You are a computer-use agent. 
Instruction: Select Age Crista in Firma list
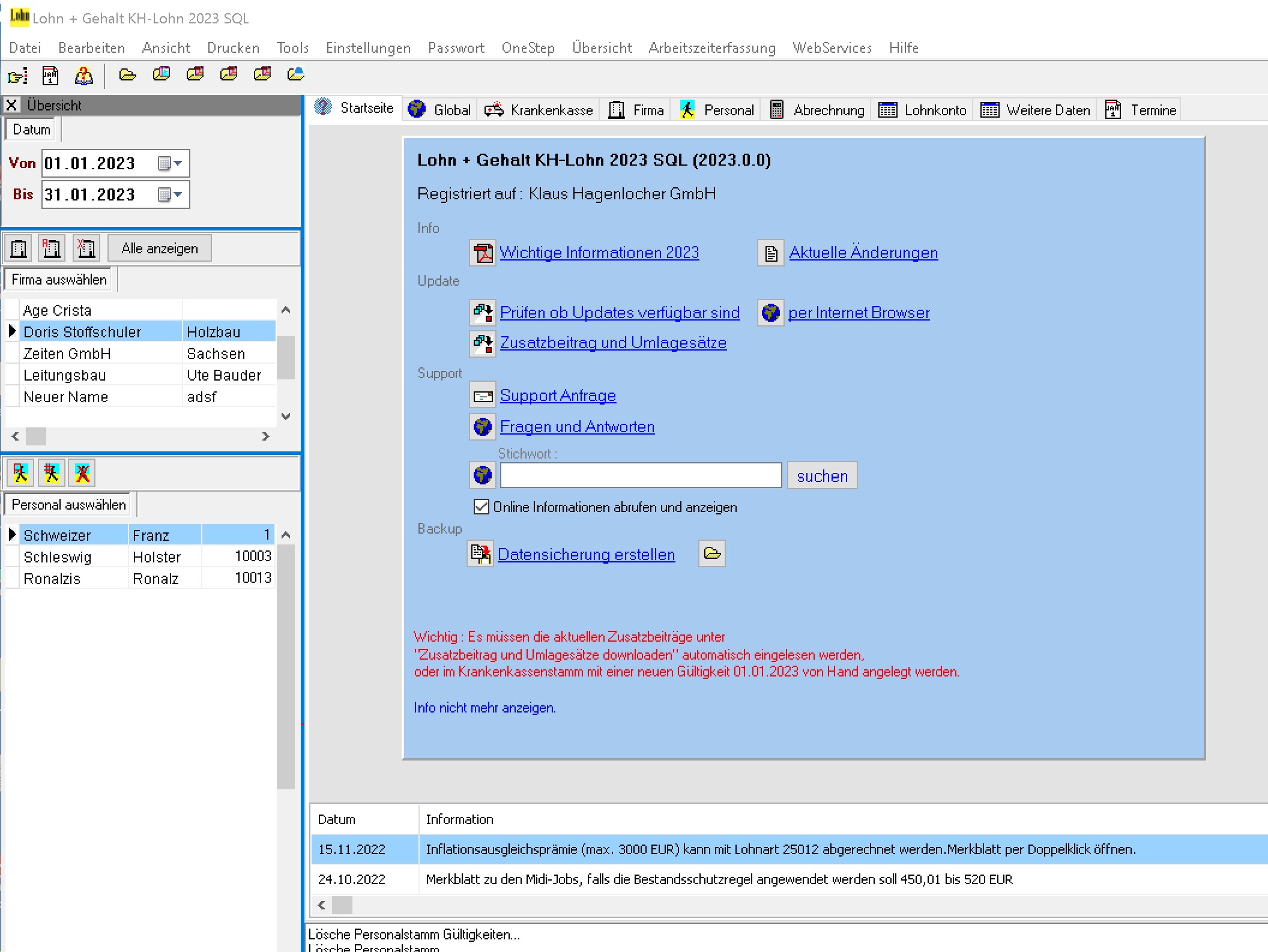pyautogui.click(x=140, y=310)
